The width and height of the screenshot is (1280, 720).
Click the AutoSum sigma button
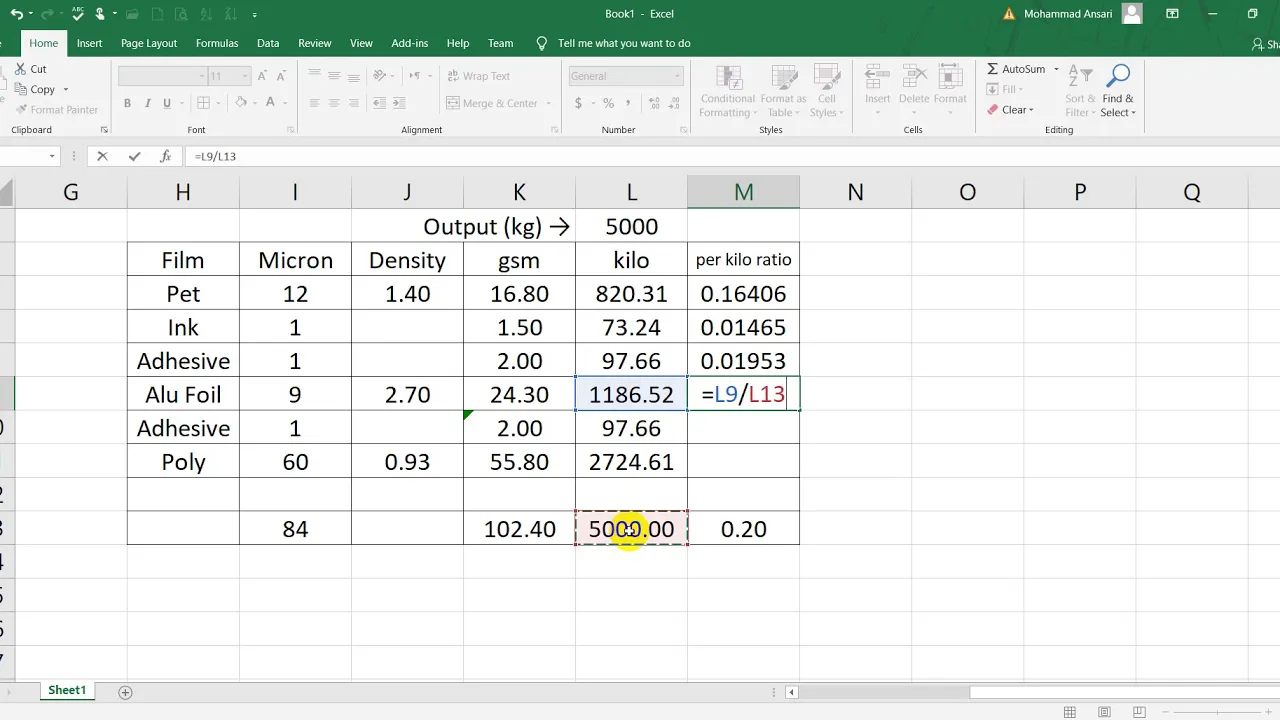pyautogui.click(x=1015, y=69)
